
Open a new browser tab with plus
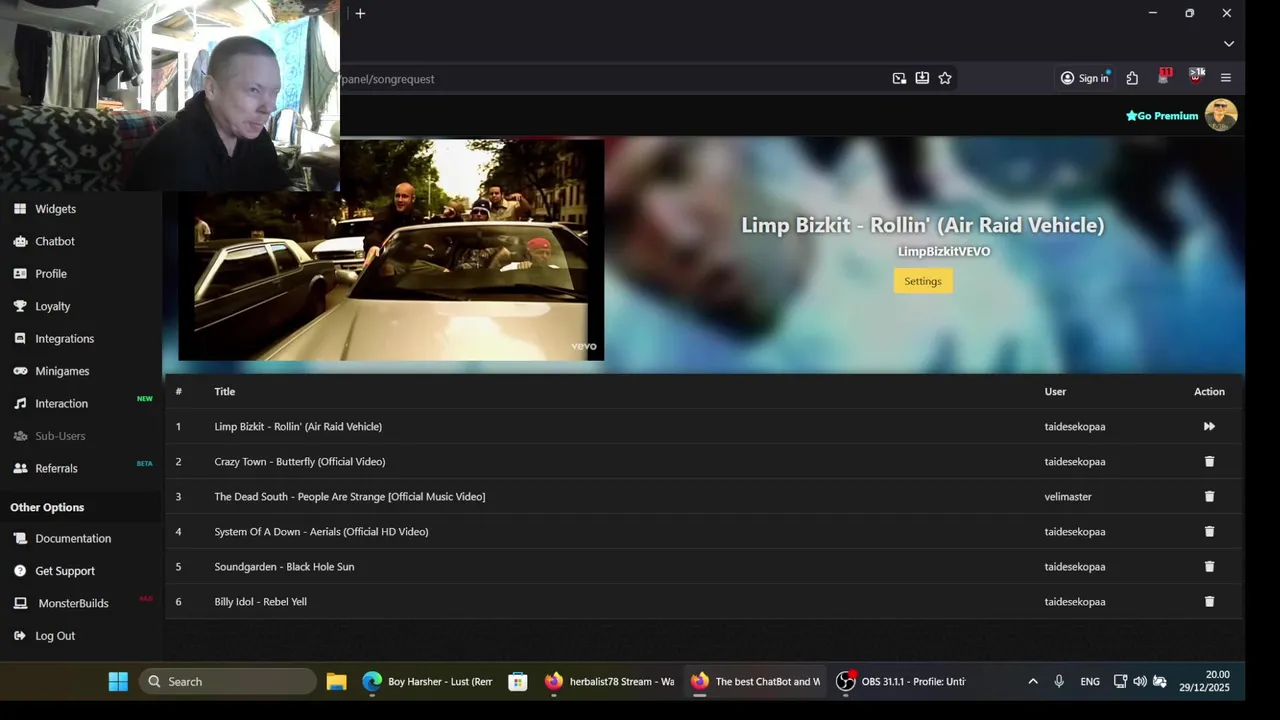click(360, 13)
